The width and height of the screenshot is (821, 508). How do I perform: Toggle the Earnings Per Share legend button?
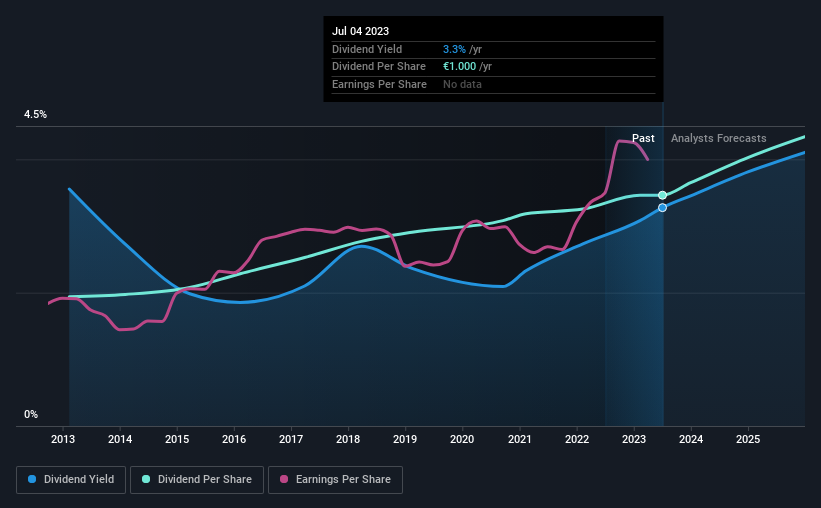pos(335,480)
